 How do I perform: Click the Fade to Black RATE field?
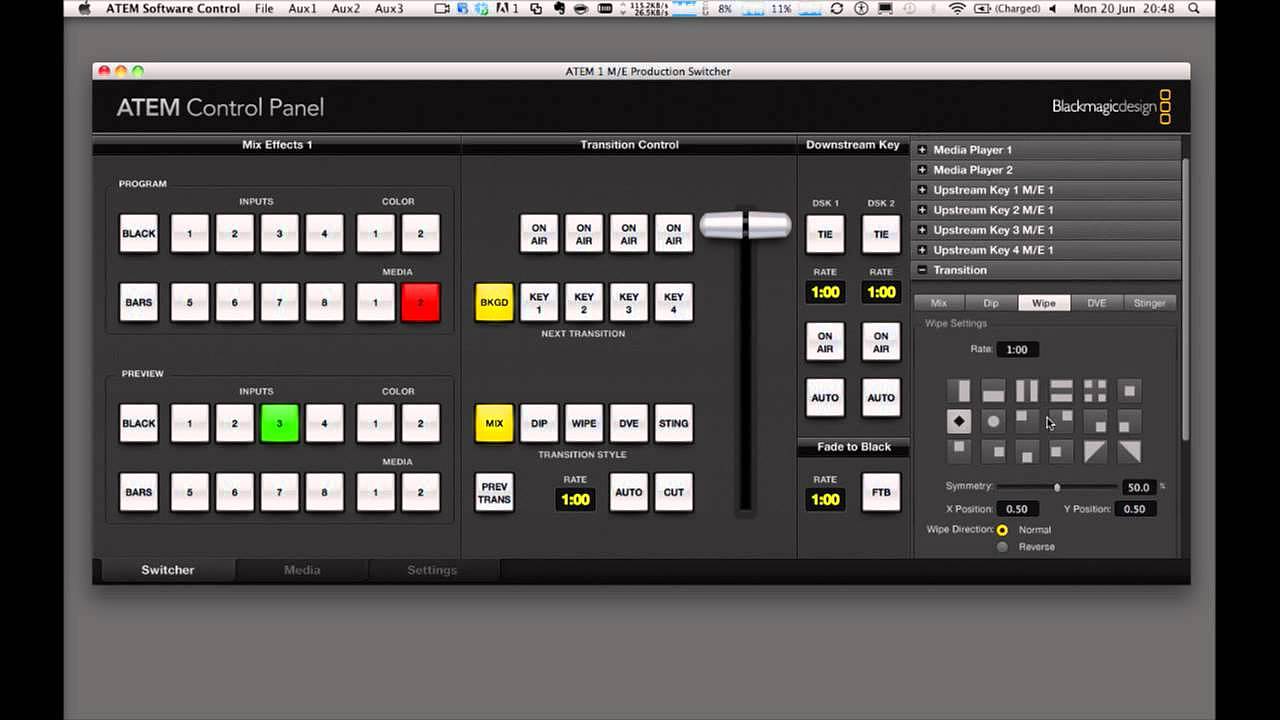click(x=826, y=499)
